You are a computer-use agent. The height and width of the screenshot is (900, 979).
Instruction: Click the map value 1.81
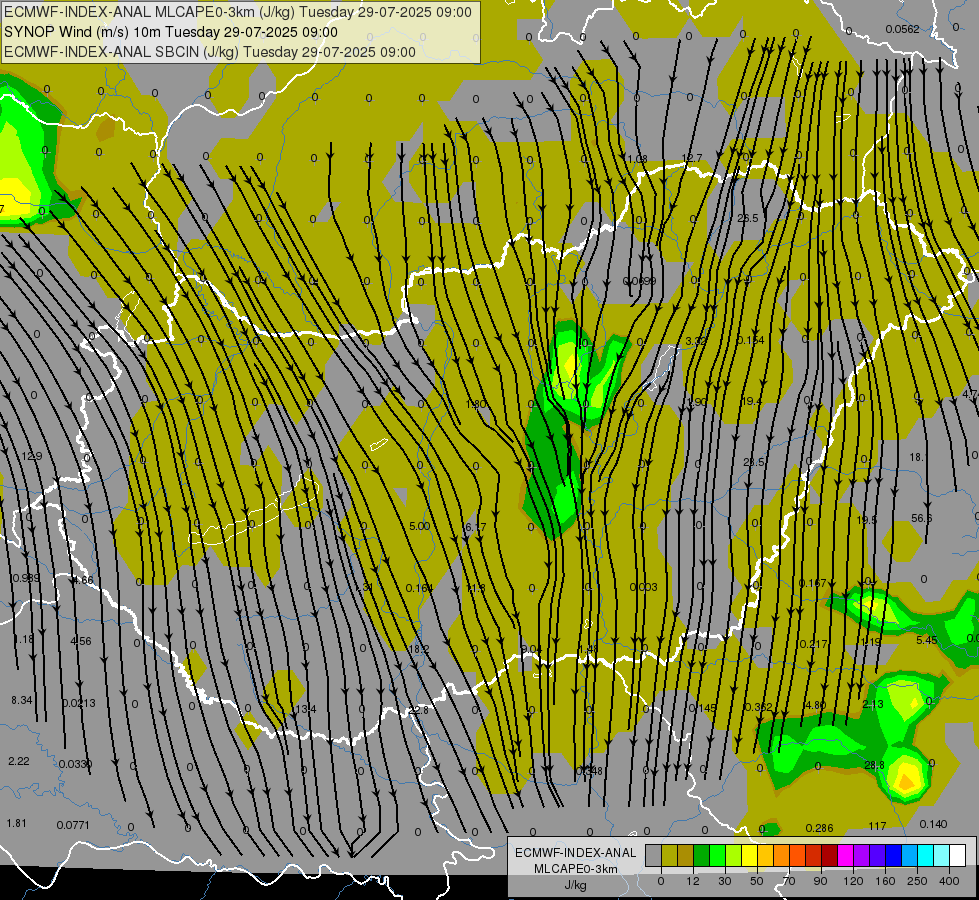click(x=16, y=823)
